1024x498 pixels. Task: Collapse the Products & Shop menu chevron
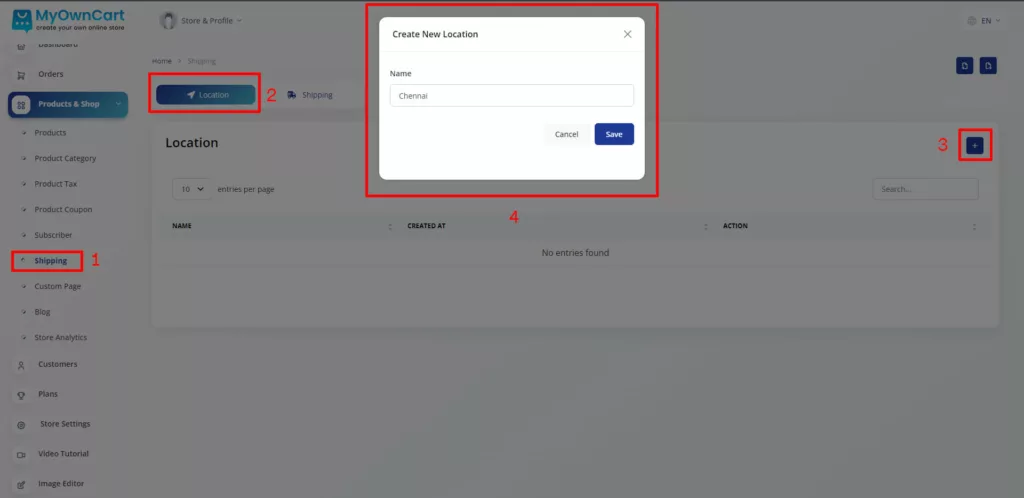pos(118,104)
